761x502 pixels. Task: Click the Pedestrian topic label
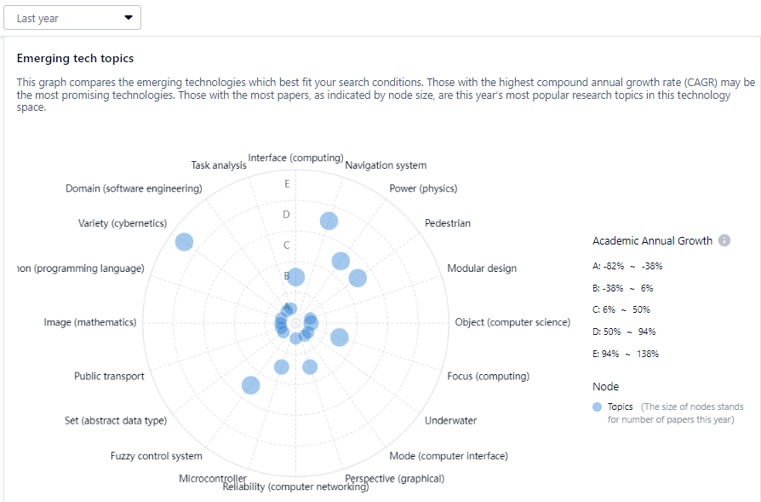[447, 223]
